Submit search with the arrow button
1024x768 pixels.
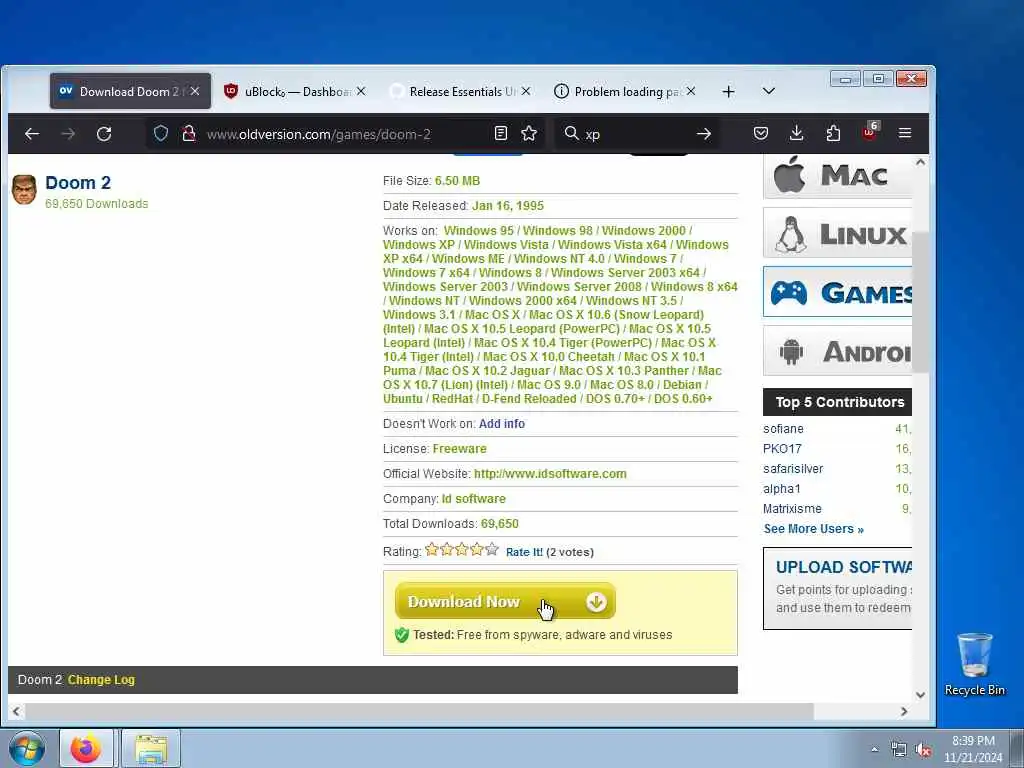[703, 134]
